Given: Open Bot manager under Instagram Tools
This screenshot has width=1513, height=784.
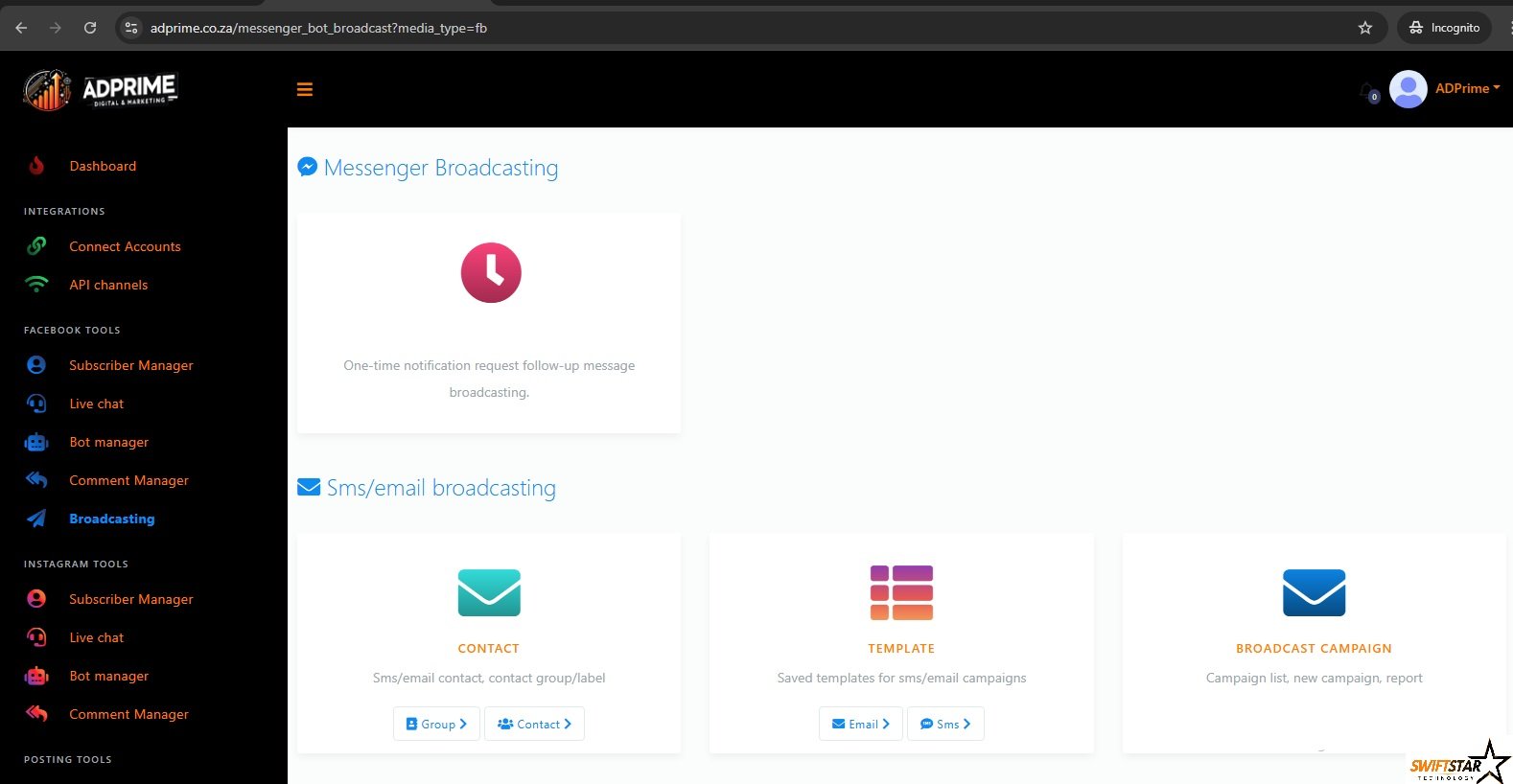Looking at the screenshot, I should tap(108, 676).
